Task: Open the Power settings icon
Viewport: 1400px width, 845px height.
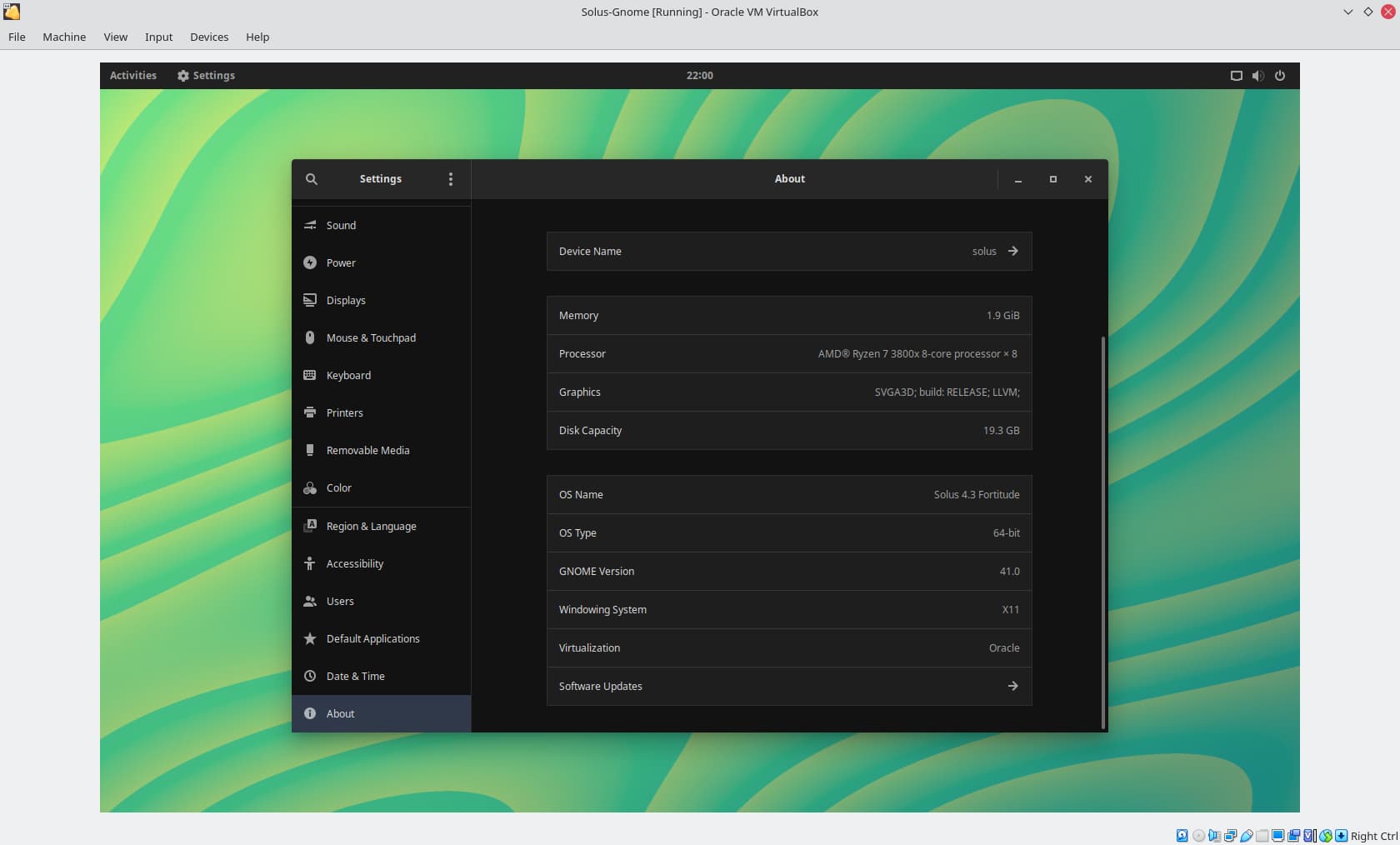Action: (310, 262)
